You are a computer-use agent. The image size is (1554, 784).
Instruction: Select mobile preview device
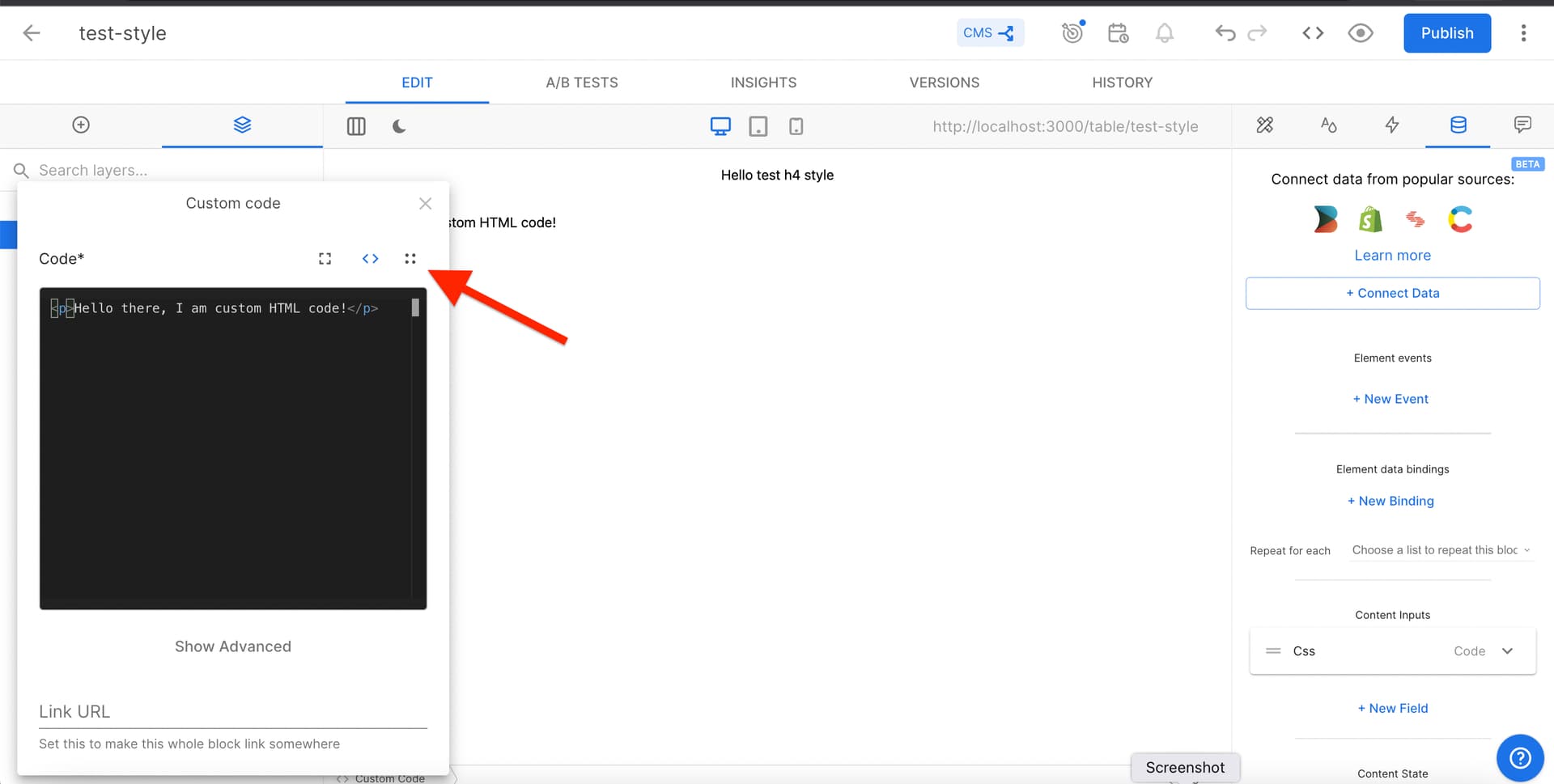click(x=796, y=126)
